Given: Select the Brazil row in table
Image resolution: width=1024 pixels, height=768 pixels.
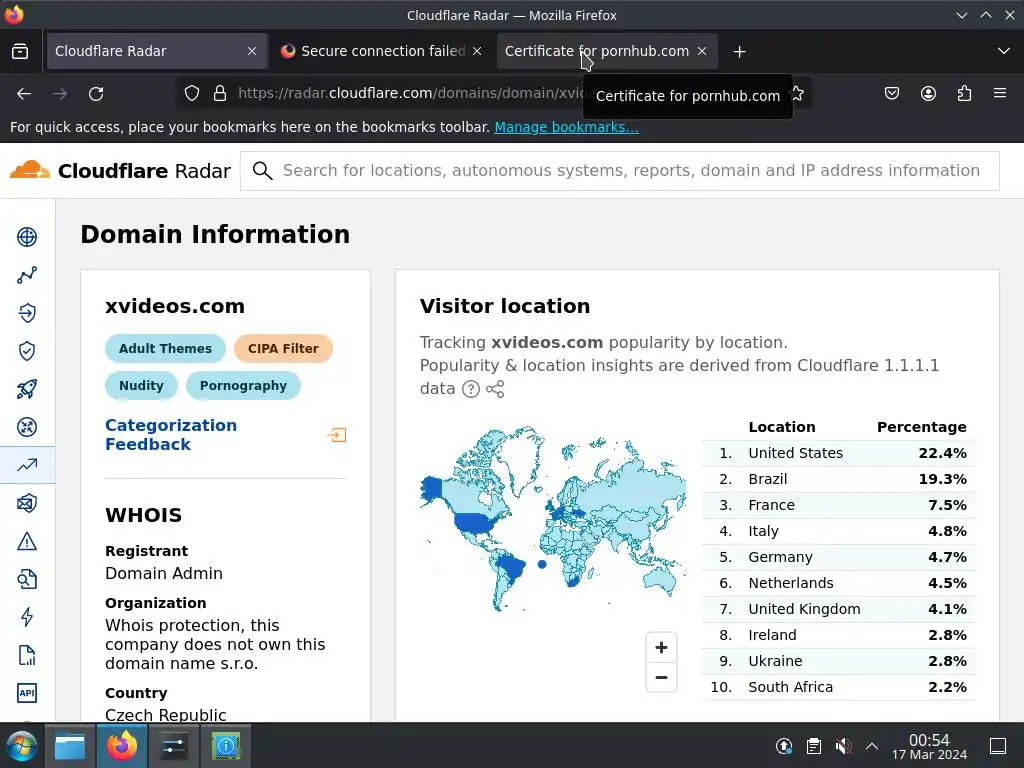Looking at the screenshot, I should point(839,479).
